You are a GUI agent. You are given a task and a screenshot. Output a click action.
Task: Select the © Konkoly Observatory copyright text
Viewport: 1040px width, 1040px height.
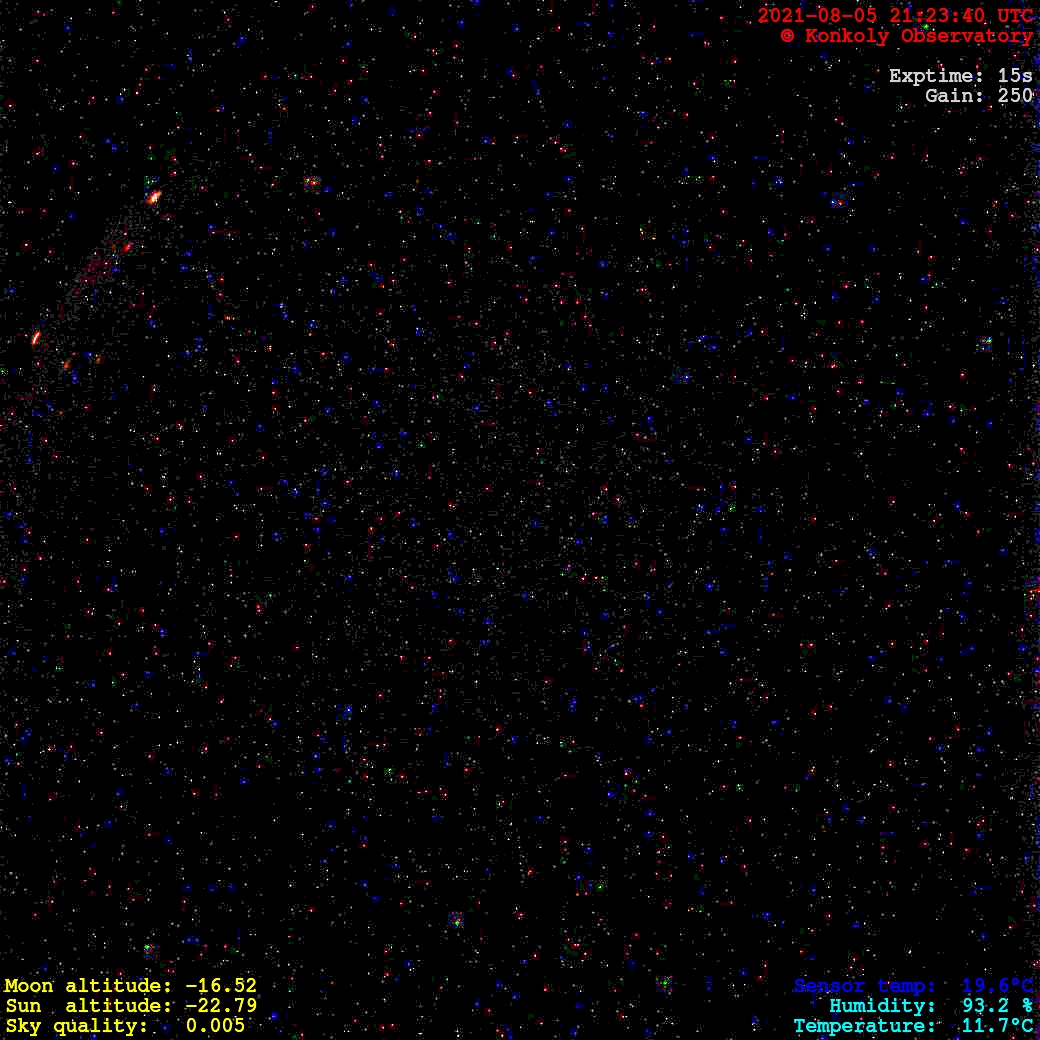coord(906,36)
